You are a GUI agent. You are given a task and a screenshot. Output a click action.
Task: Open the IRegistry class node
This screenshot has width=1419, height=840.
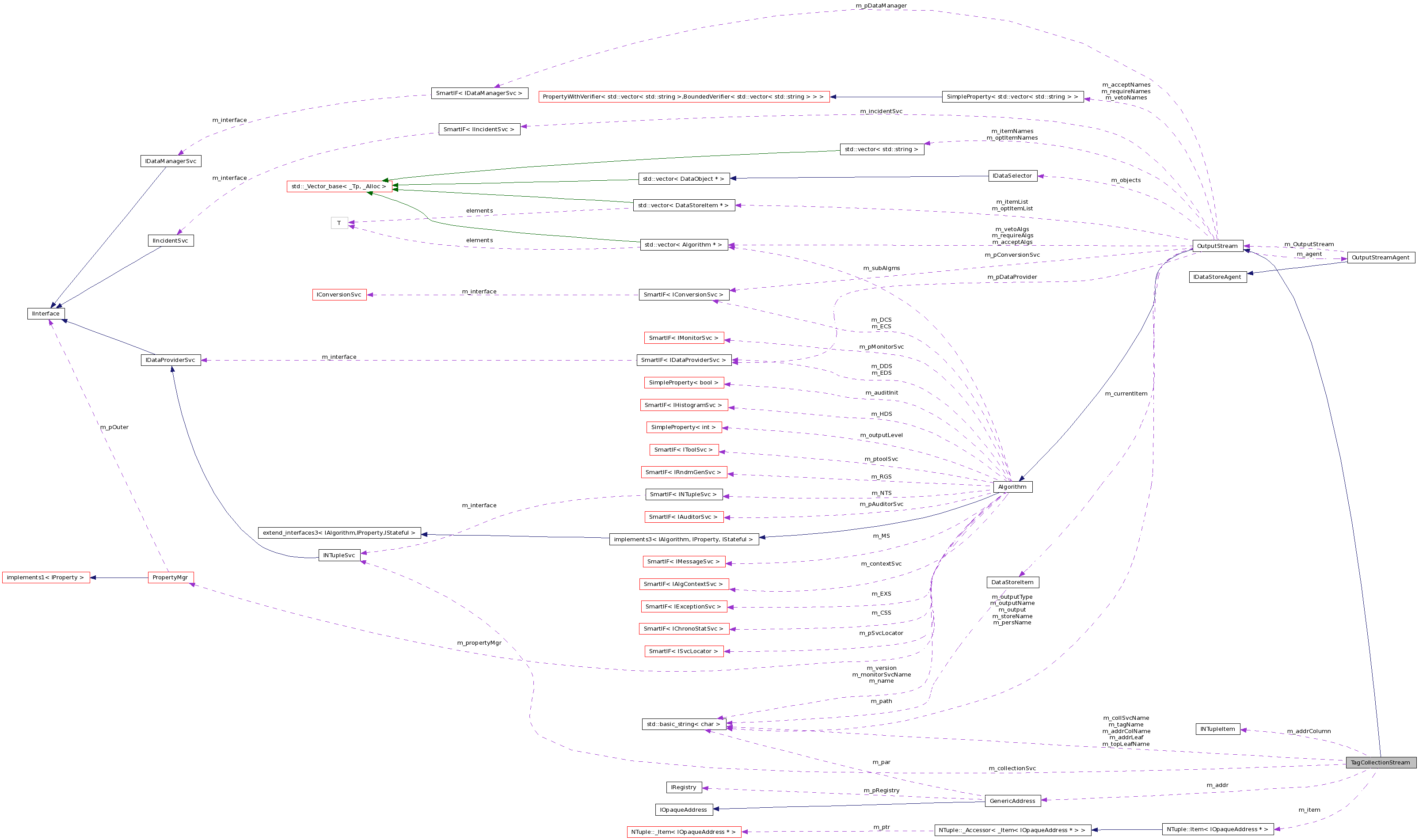tap(683, 787)
